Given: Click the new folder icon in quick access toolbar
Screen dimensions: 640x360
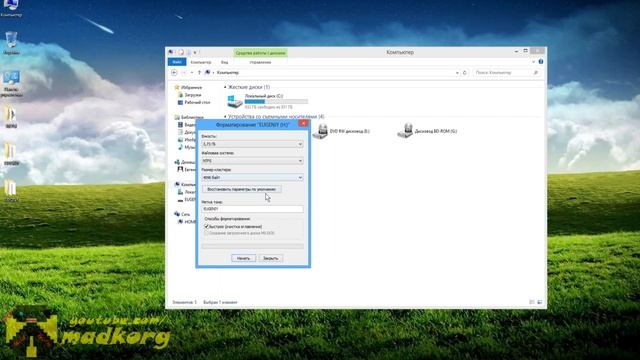Looking at the screenshot, I should point(188,52).
